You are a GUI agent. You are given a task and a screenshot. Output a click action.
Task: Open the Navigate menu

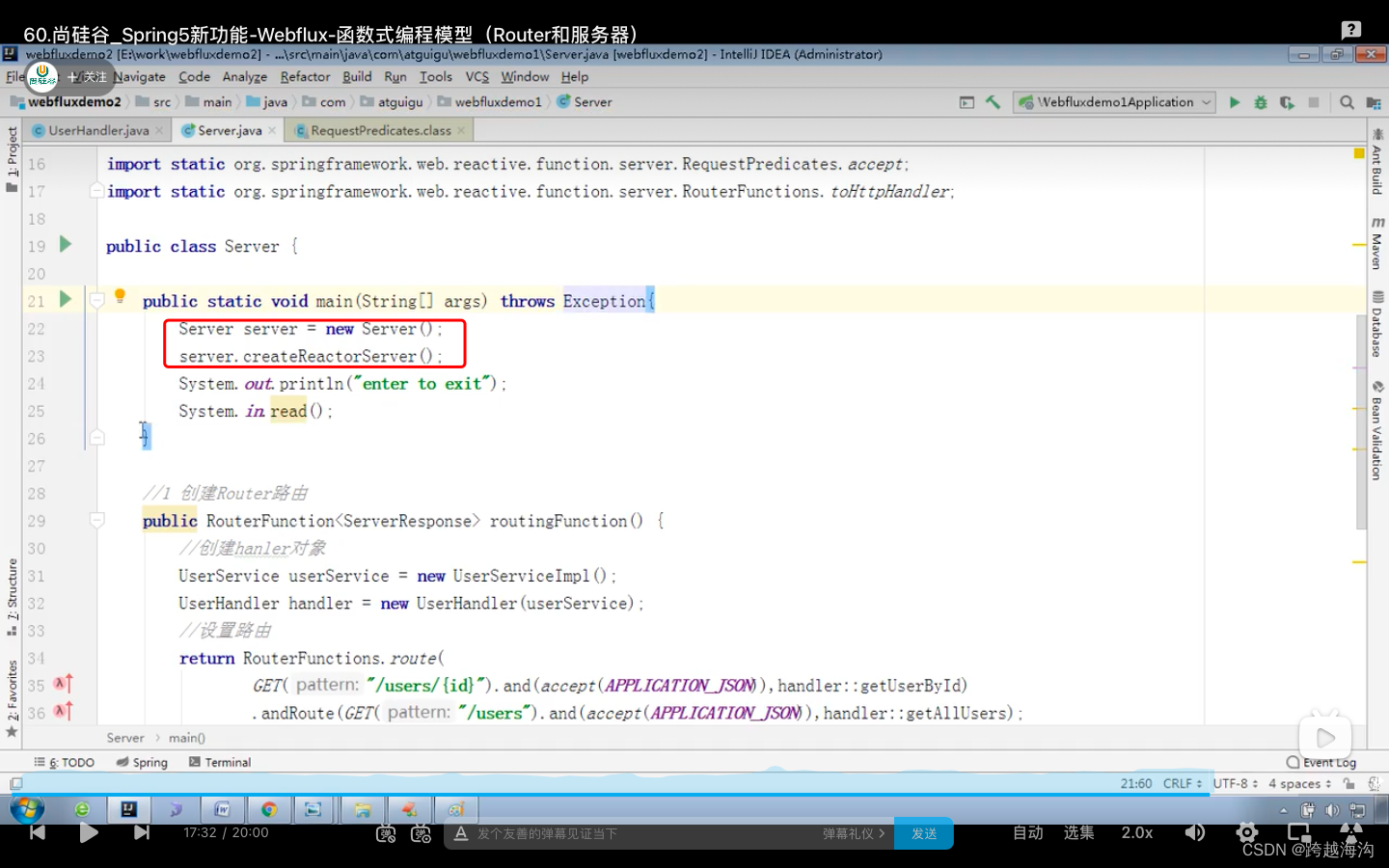(140, 76)
